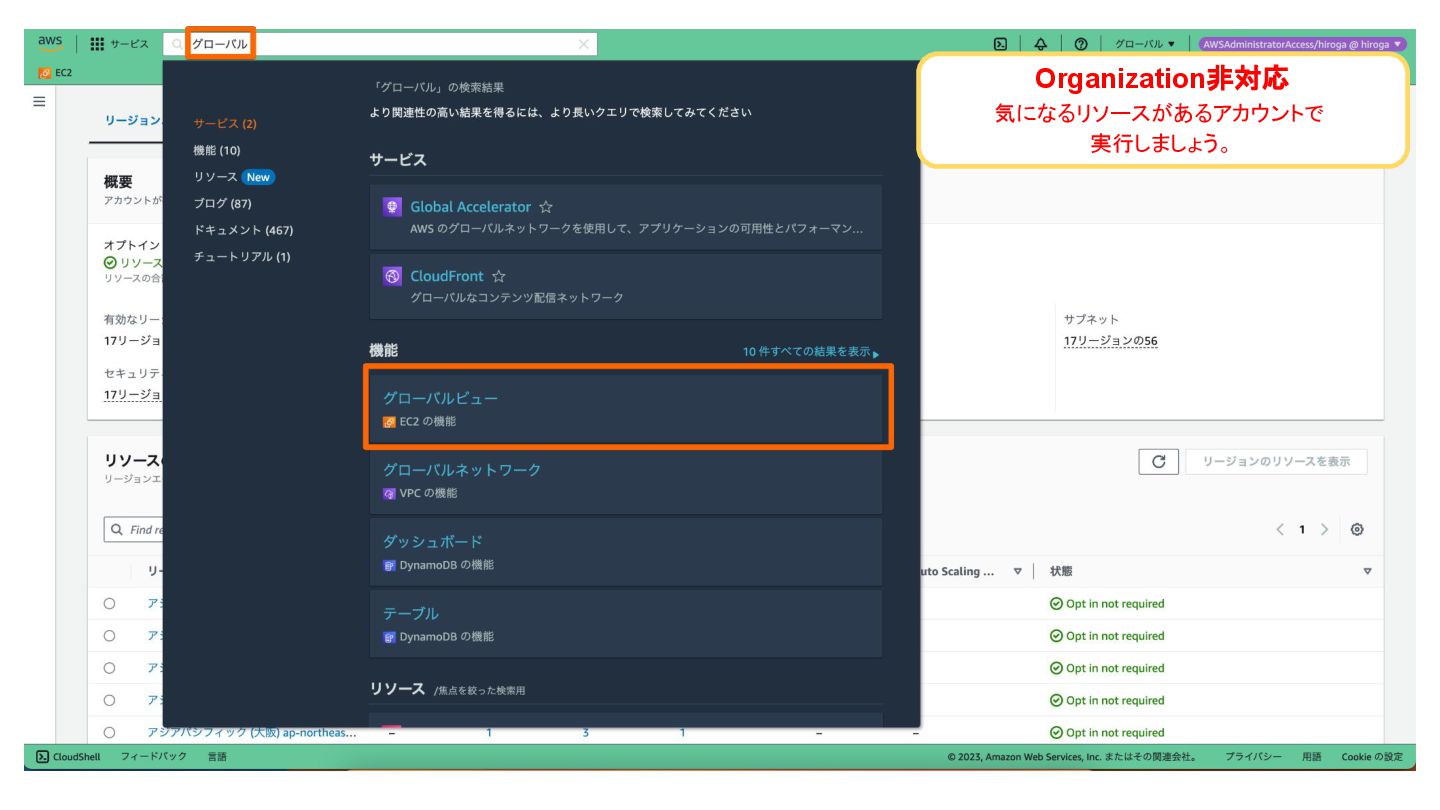Open the help question mark icon
This screenshot has width=1440, height=810.
click(1081, 44)
